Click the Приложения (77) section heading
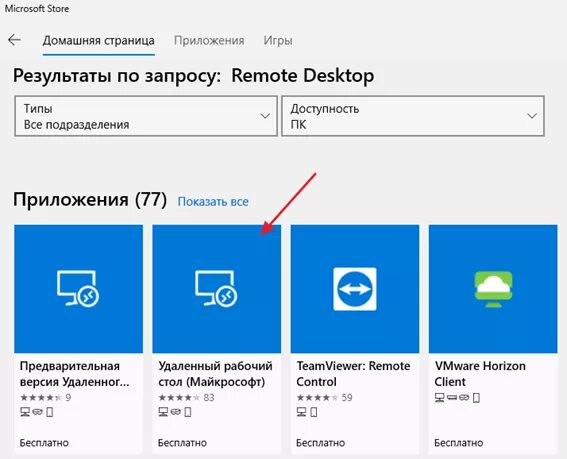Image resolution: width=567 pixels, height=459 pixels. click(x=90, y=199)
